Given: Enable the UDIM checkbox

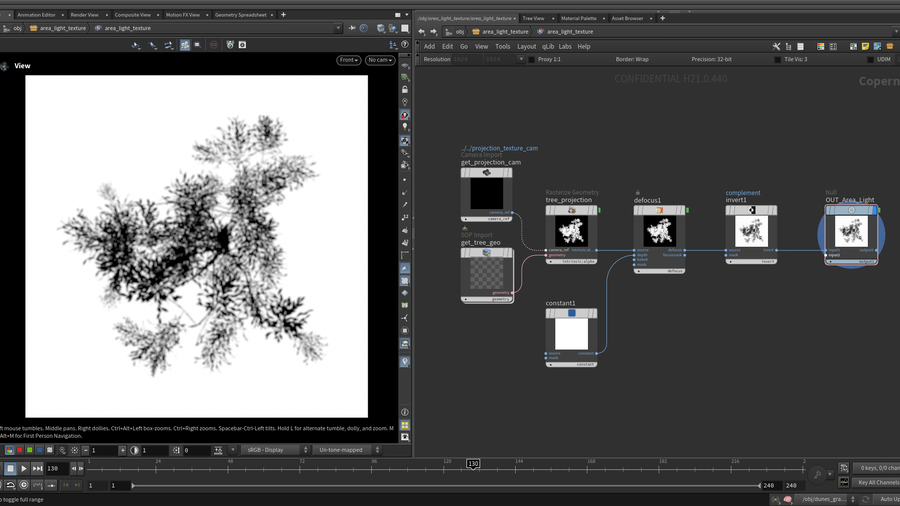Looking at the screenshot, I should (870, 59).
